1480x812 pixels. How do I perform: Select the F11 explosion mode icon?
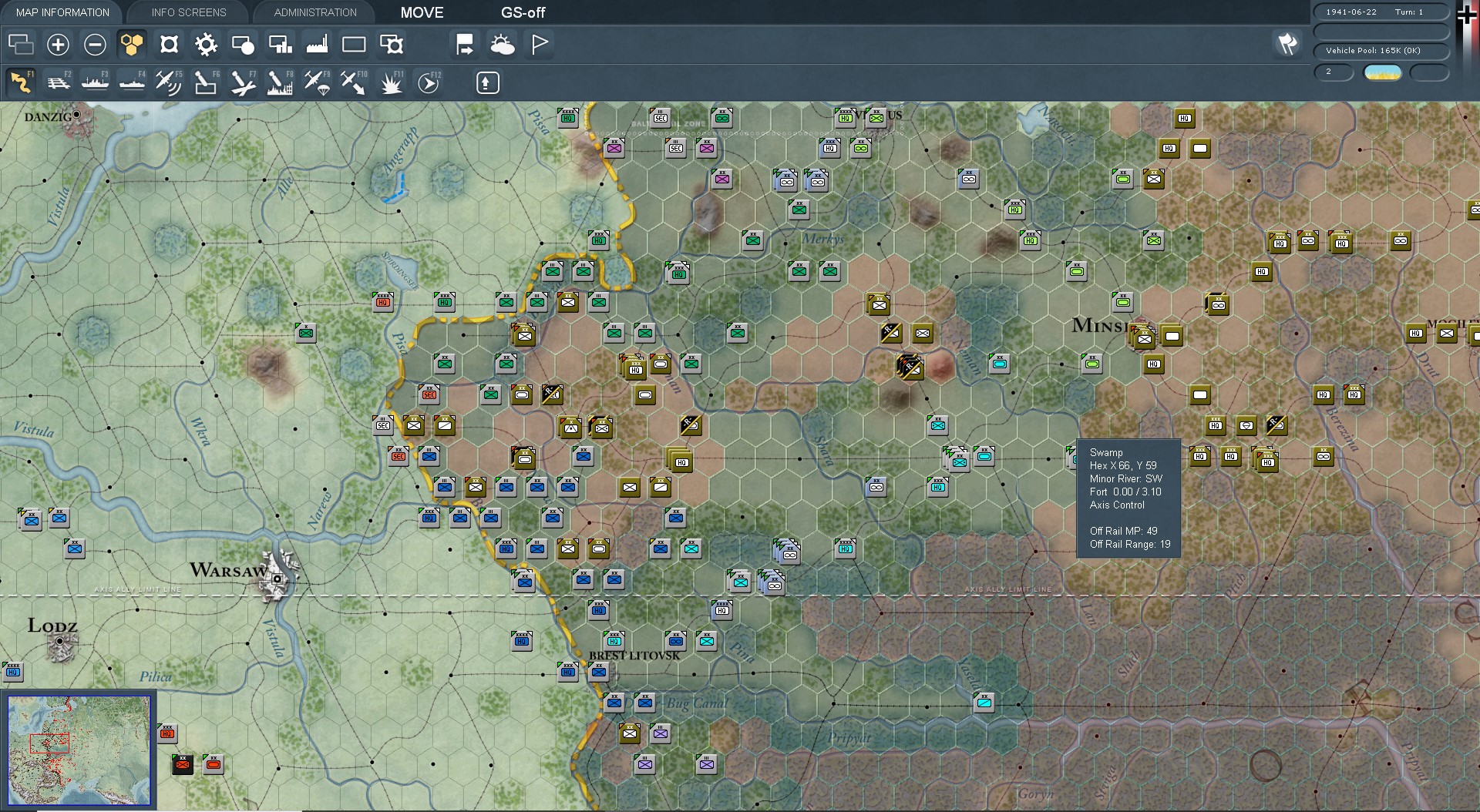click(x=391, y=82)
